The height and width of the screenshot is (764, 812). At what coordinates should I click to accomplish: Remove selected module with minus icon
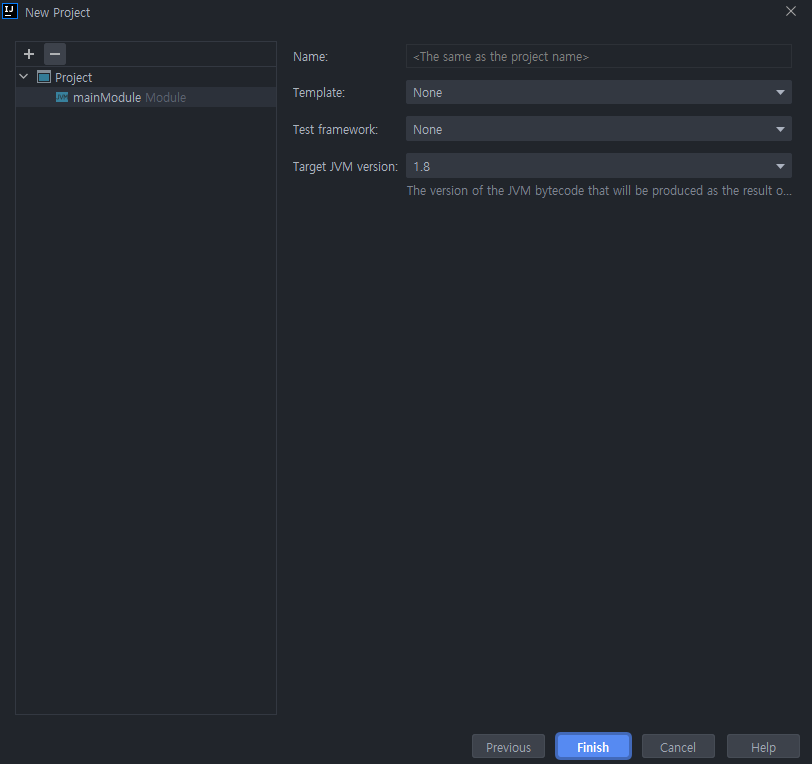55,54
